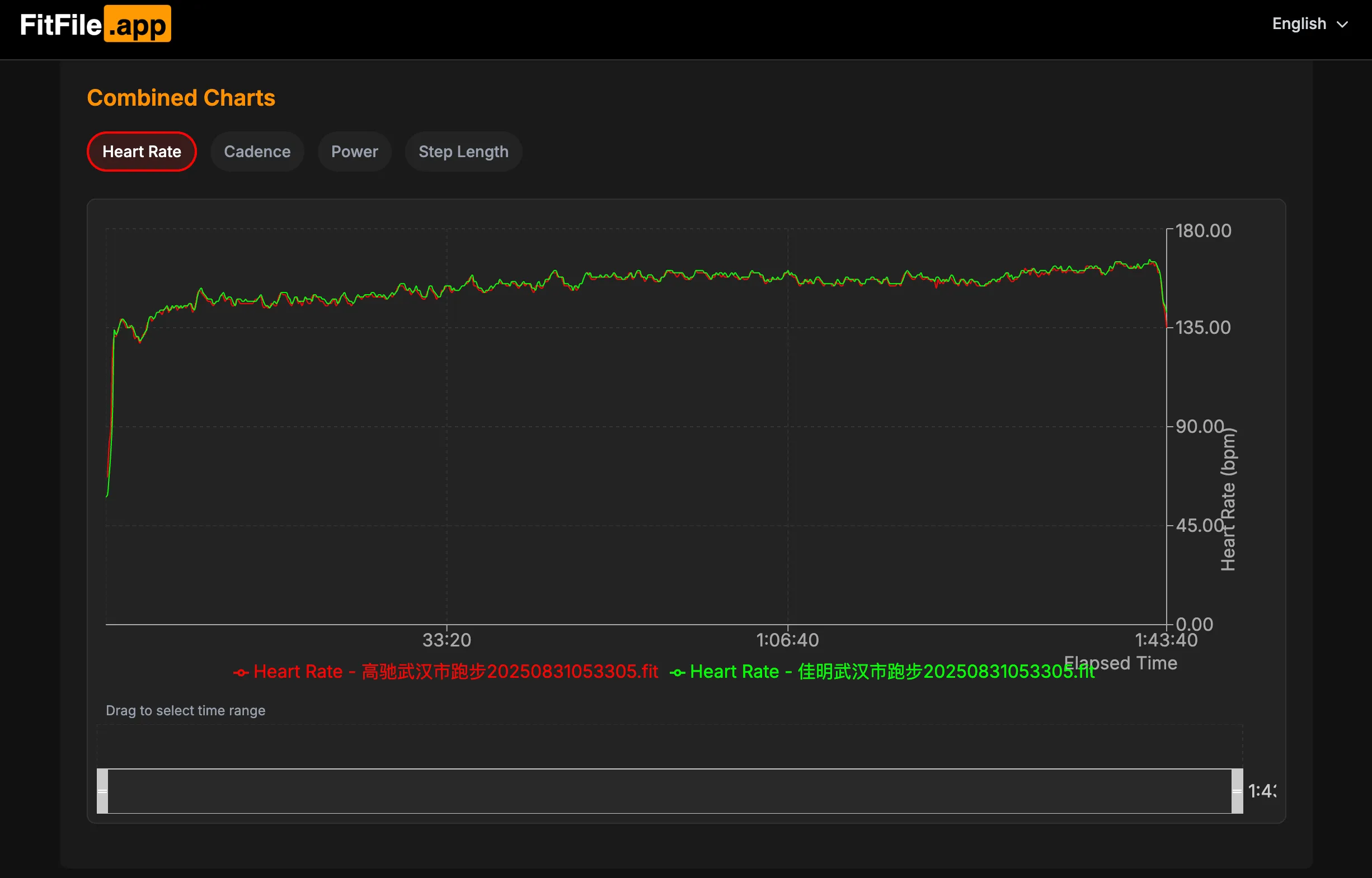This screenshot has height=878, width=1372.
Task: Open the English language selector
Action: point(1299,24)
